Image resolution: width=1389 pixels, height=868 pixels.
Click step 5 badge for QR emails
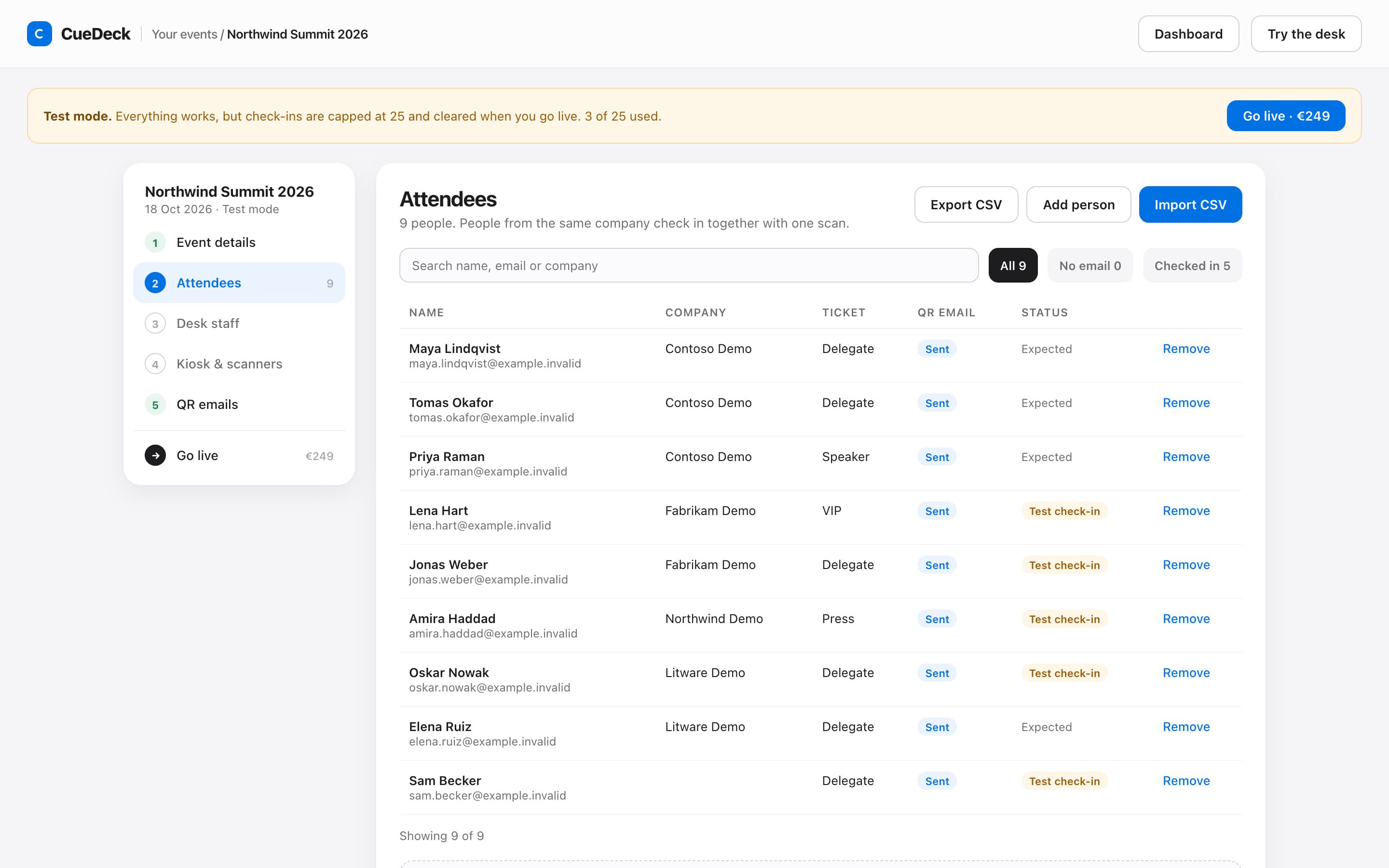tap(155, 405)
